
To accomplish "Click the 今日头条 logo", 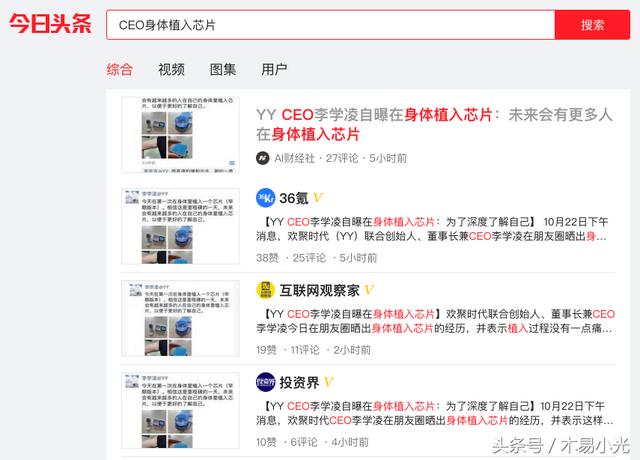I will click(x=51, y=23).
